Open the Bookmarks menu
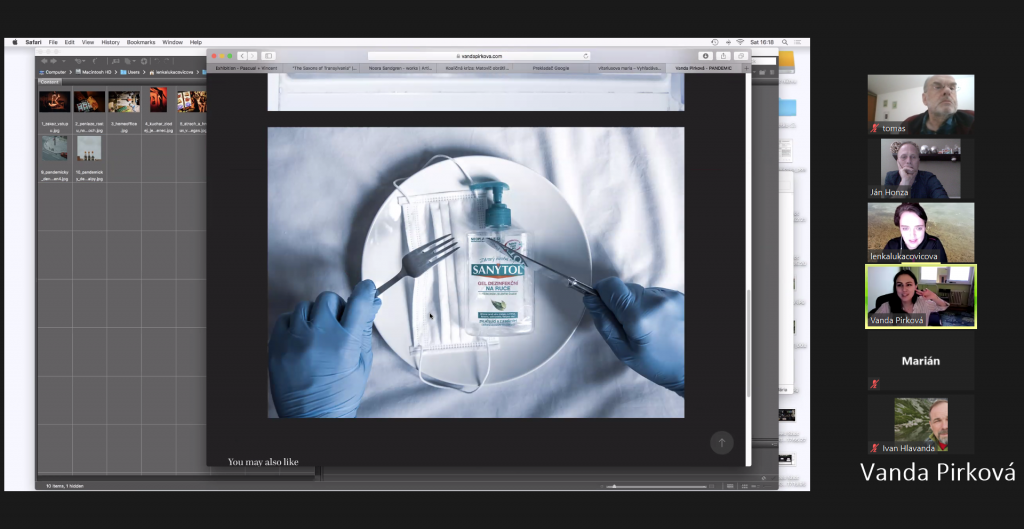 141,42
